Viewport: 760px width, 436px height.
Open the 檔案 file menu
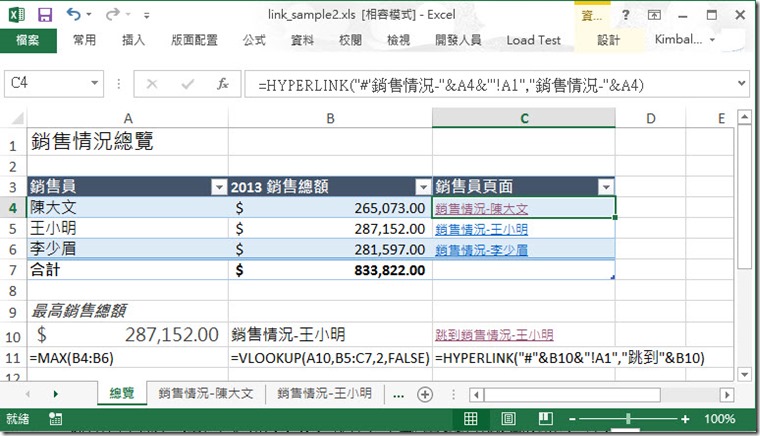coord(28,40)
